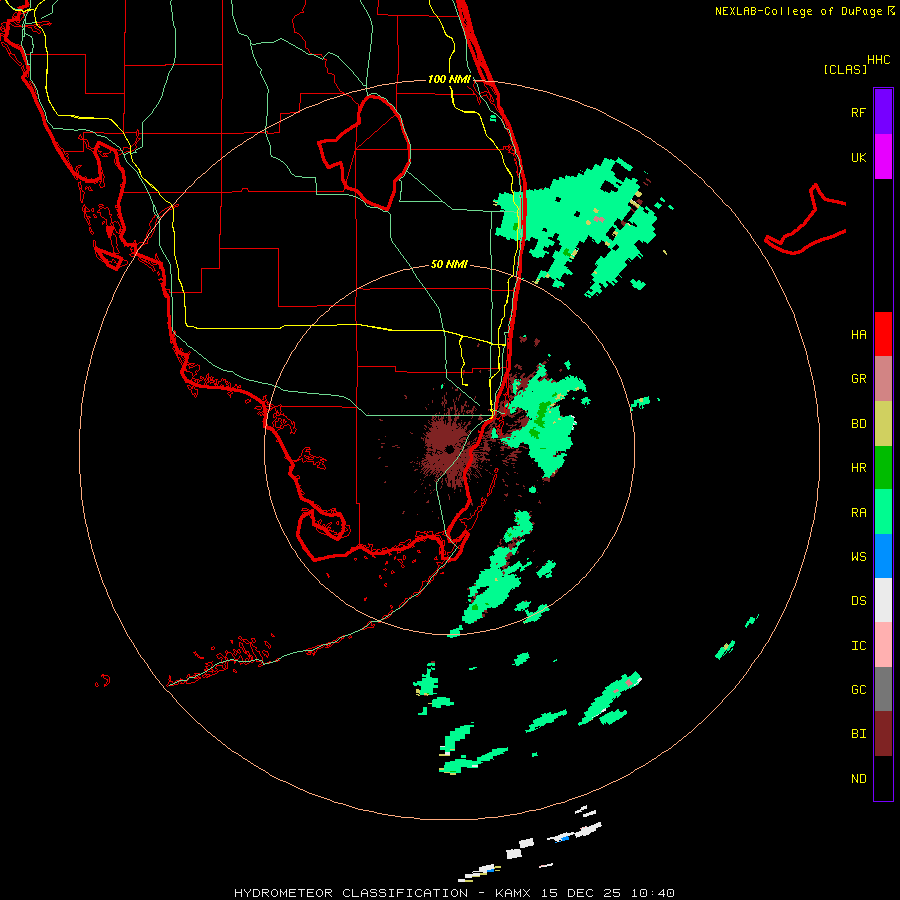Click the ND black legend swatch
Viewport: 900px width, 900px height.
(883, 778)
